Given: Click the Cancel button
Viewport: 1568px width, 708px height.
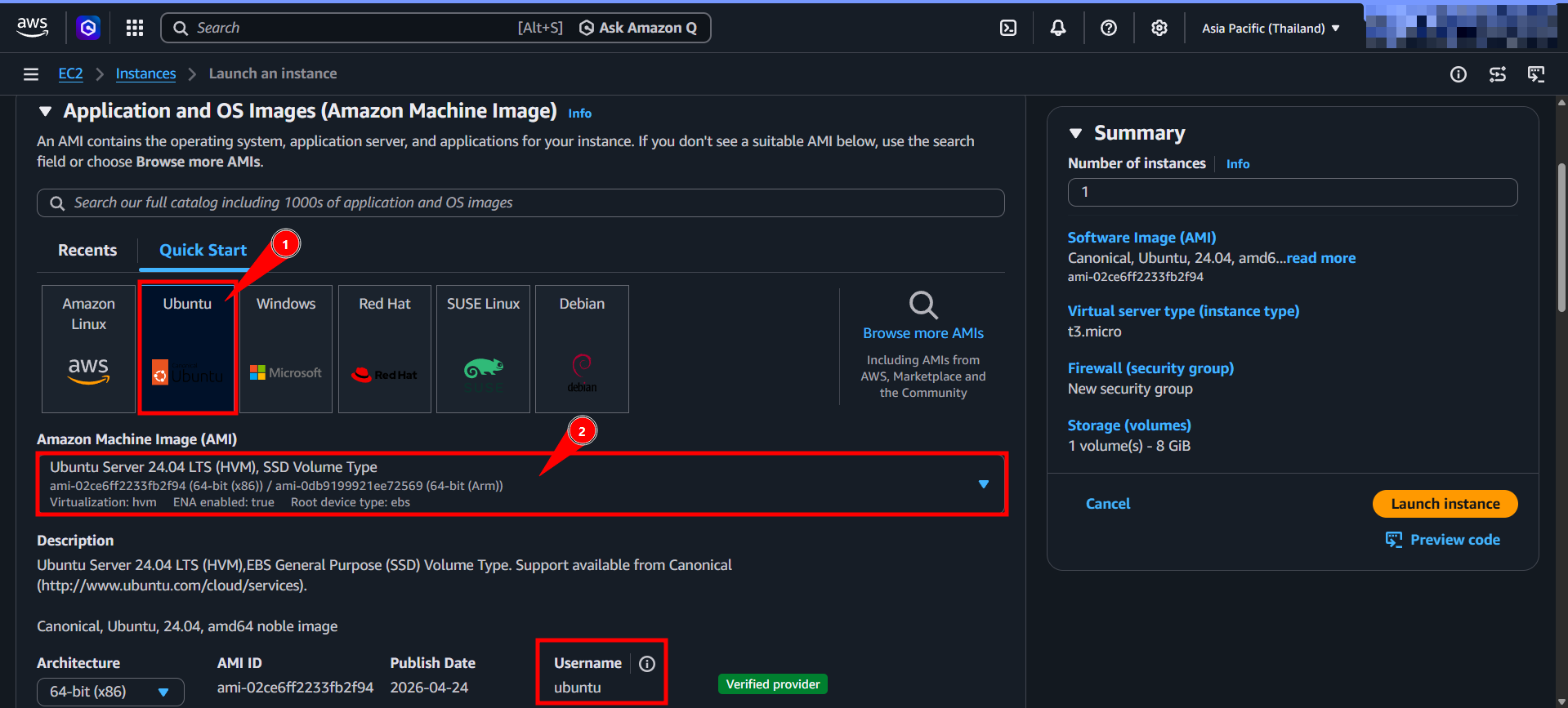Looking at the screenshot, I should point(1108,504).
